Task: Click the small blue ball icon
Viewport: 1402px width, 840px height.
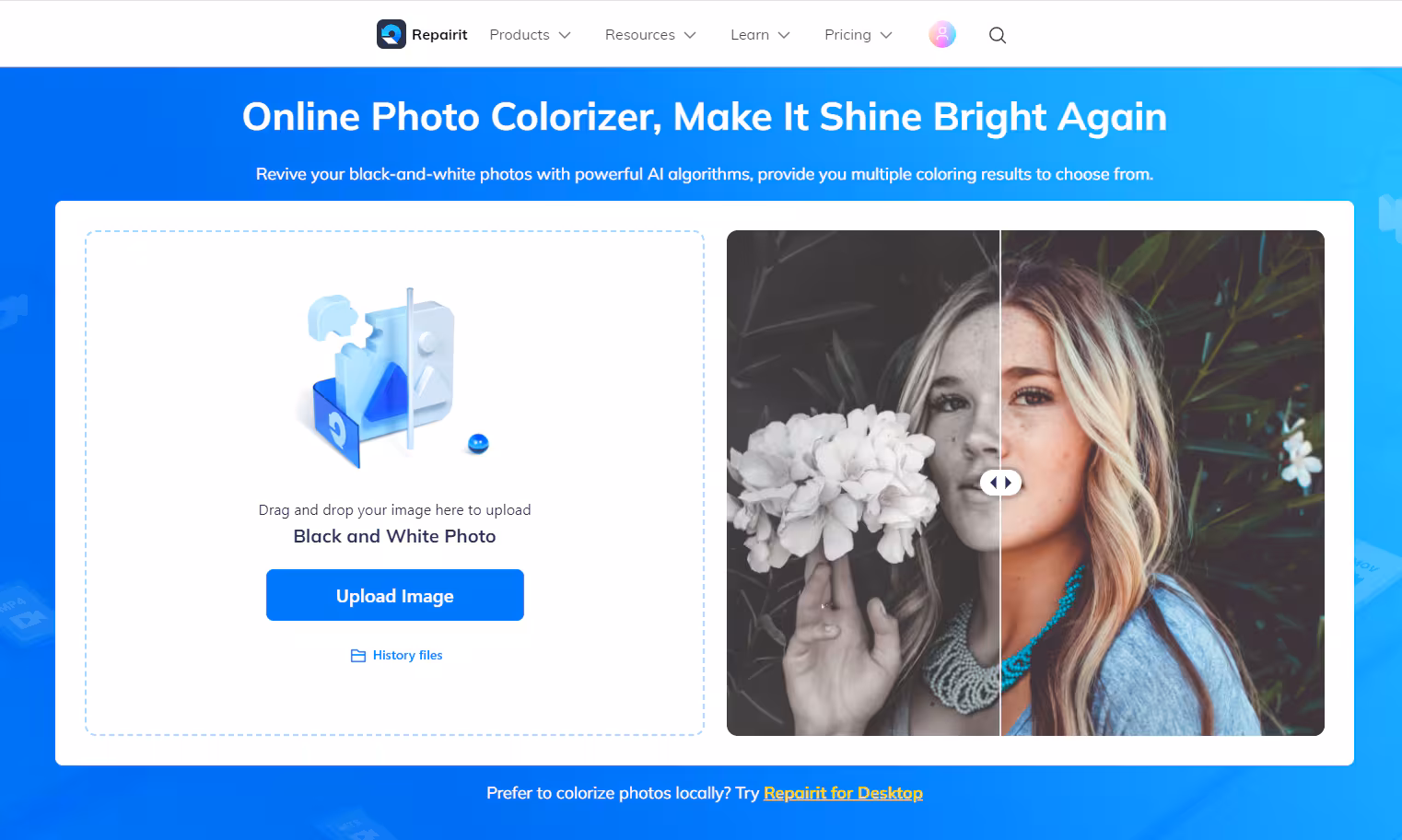Action: click(x=478, y=443)
